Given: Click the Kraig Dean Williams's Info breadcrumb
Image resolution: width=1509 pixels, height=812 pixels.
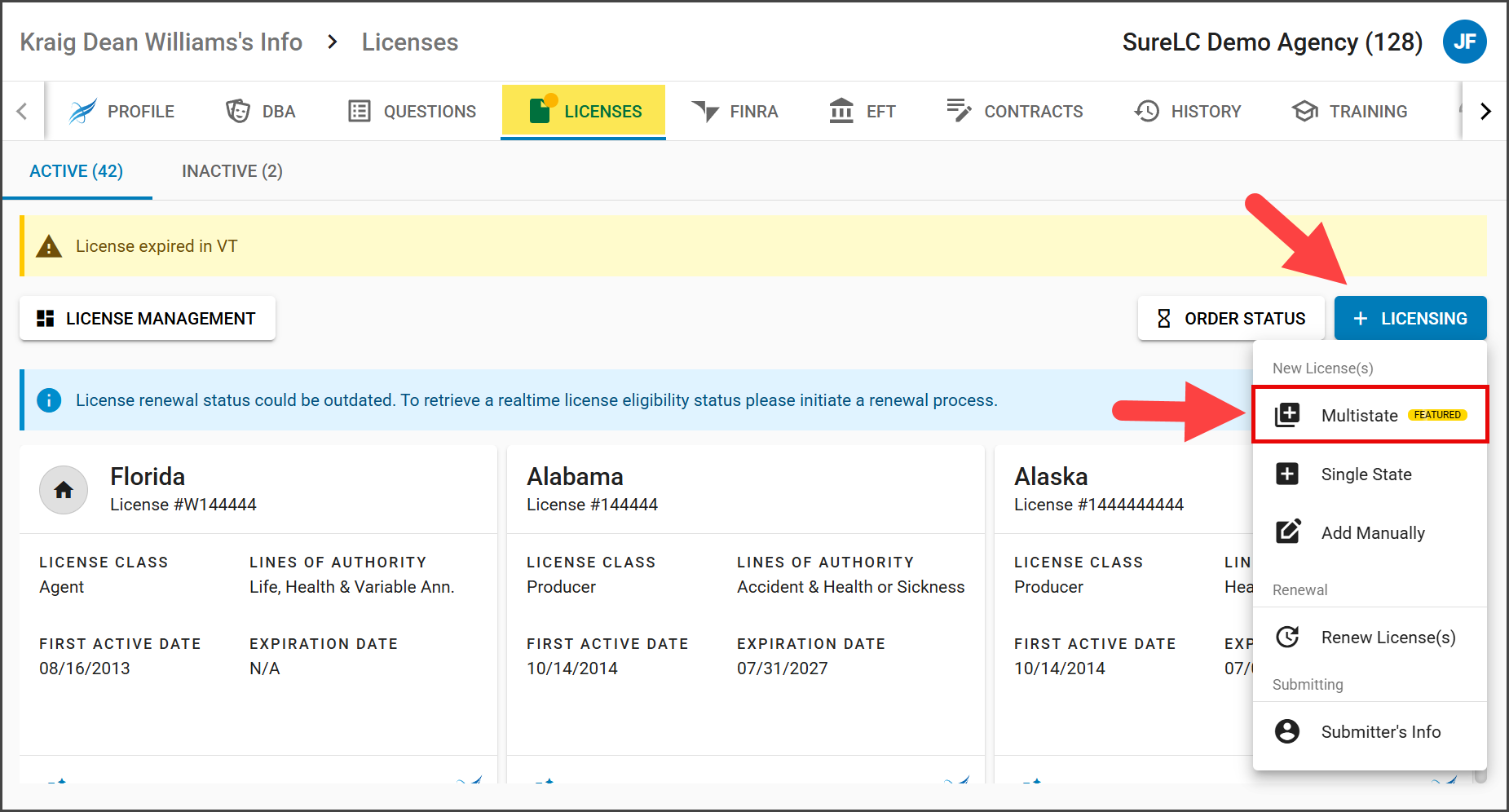Looking at the screenshot, I should (161, 42).
